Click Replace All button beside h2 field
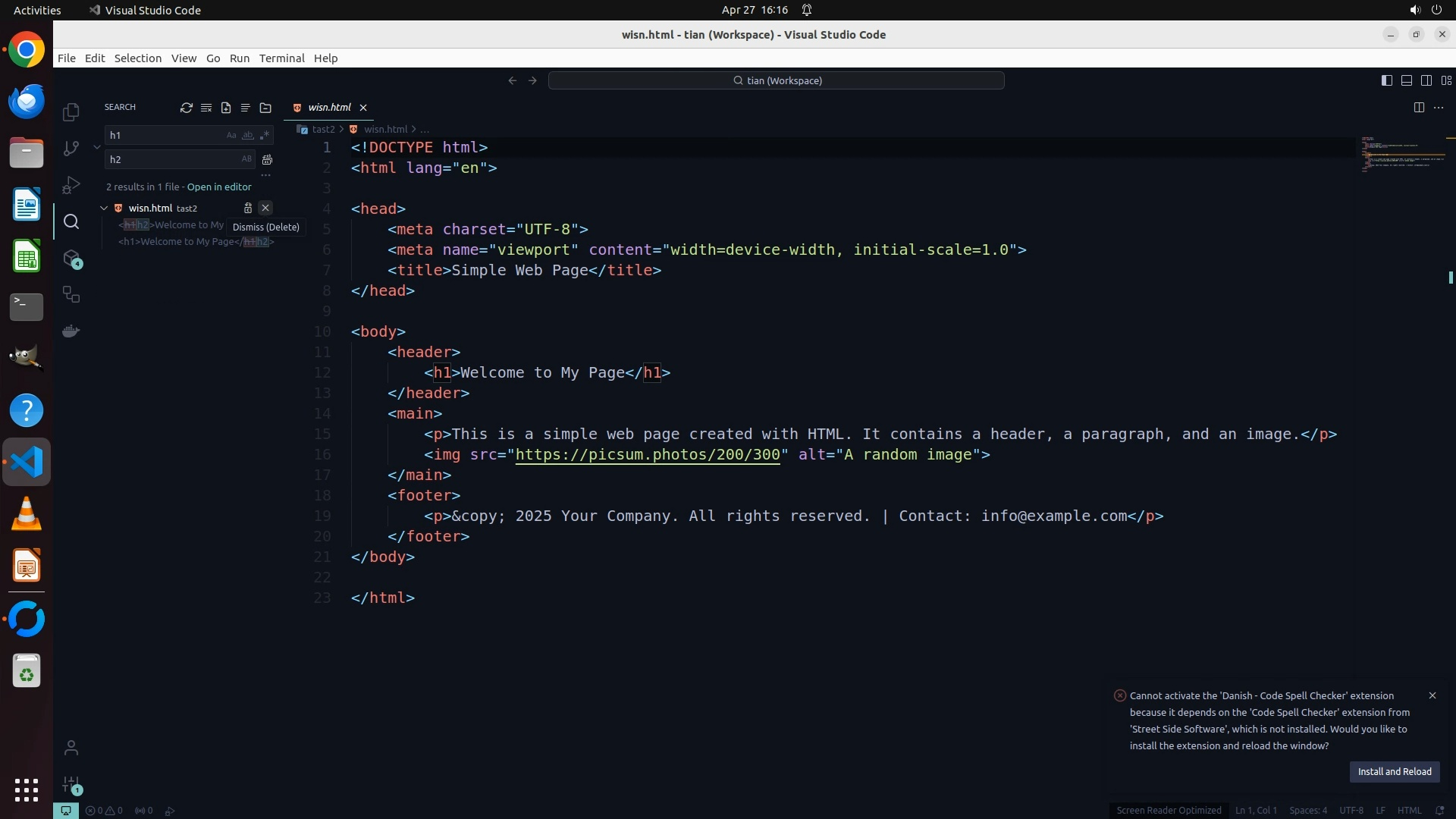The height and width of the screenshot is (819, 1456). [267, 159]
